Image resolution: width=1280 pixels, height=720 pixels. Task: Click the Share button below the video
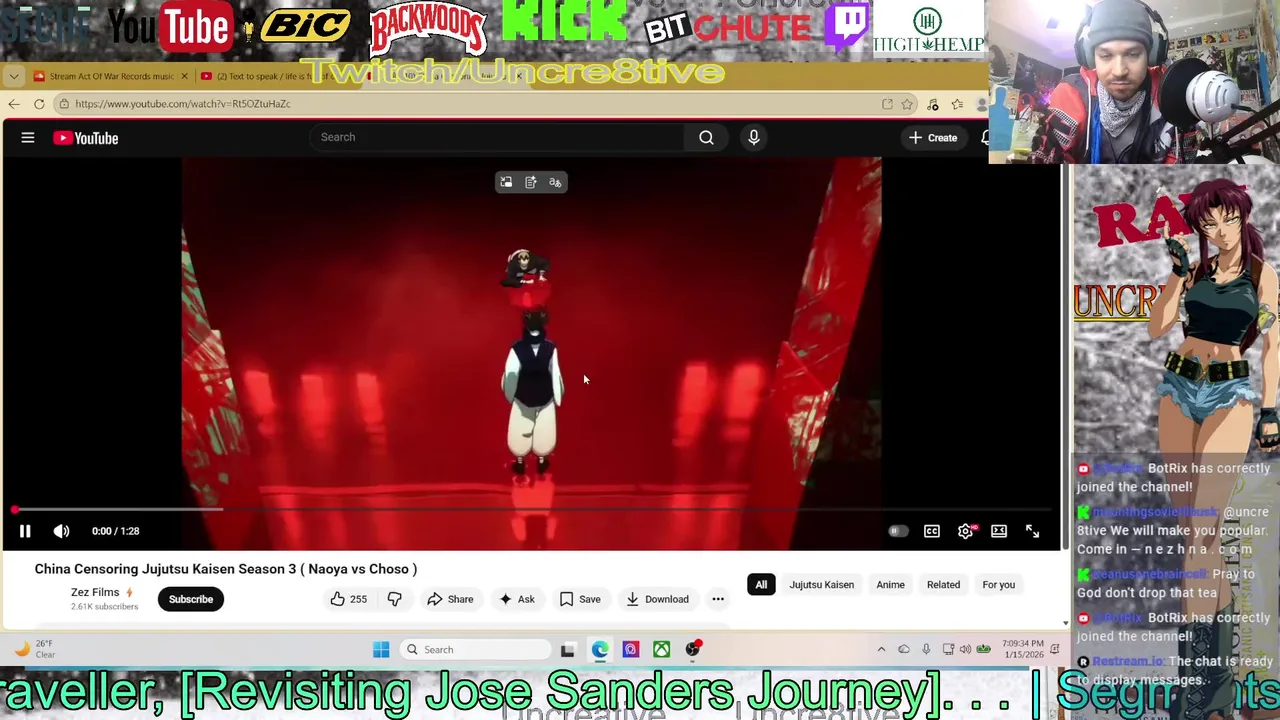coord(450,599)
